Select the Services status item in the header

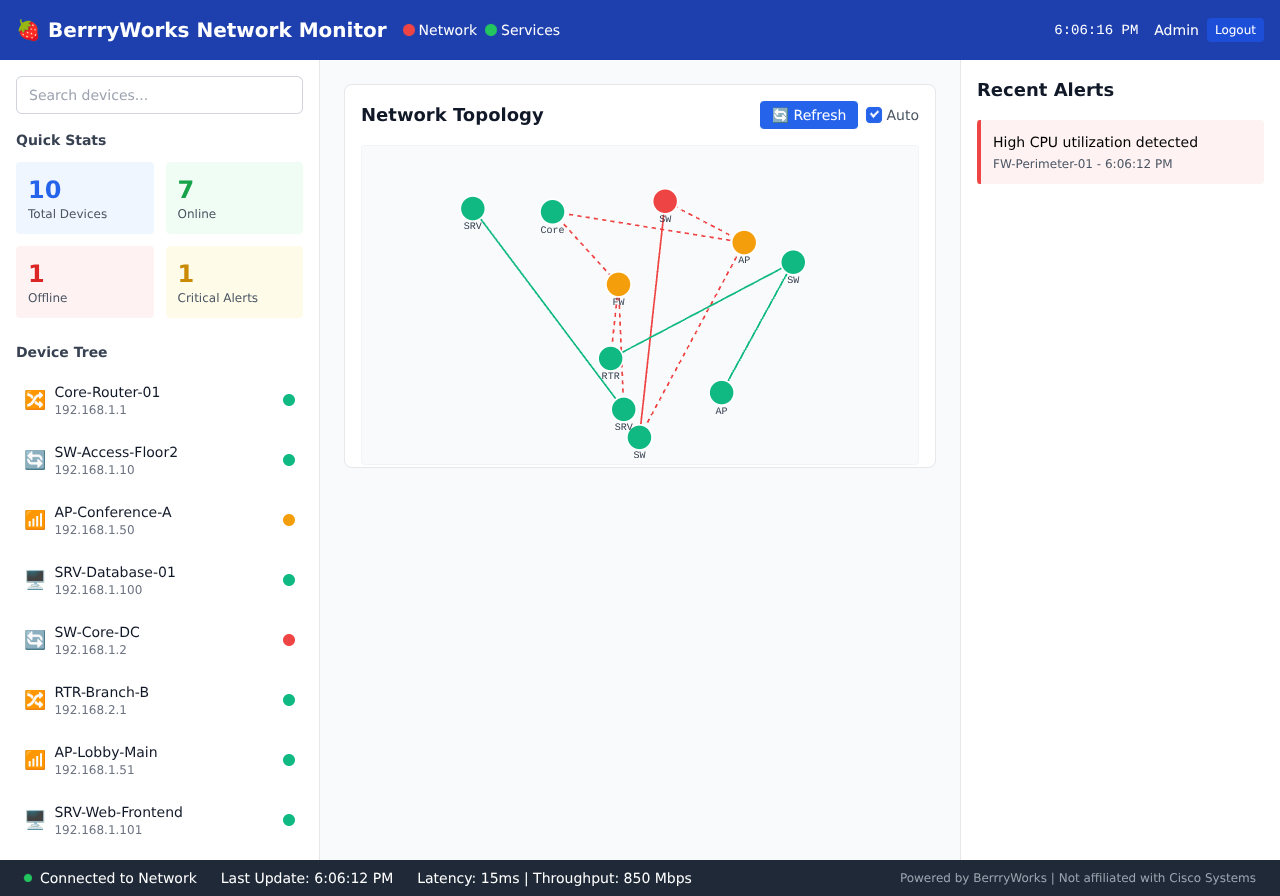click(x=522, y=30)
